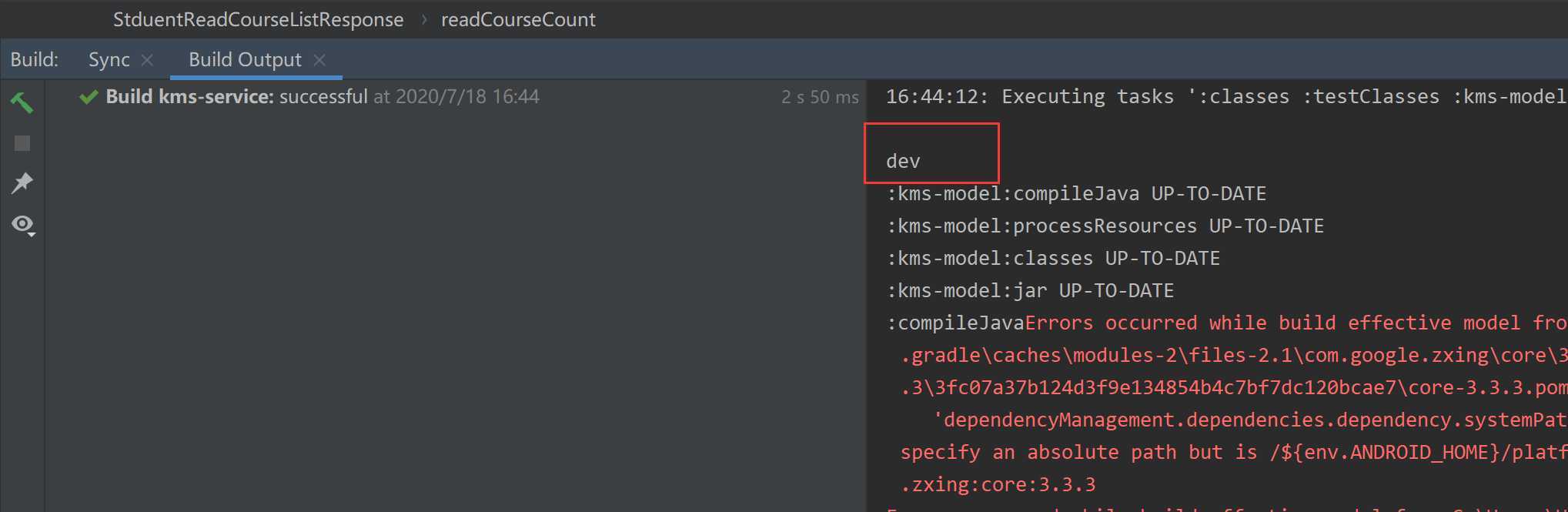Click the '.zxing:core:3.3.3' line

[998, 484]
